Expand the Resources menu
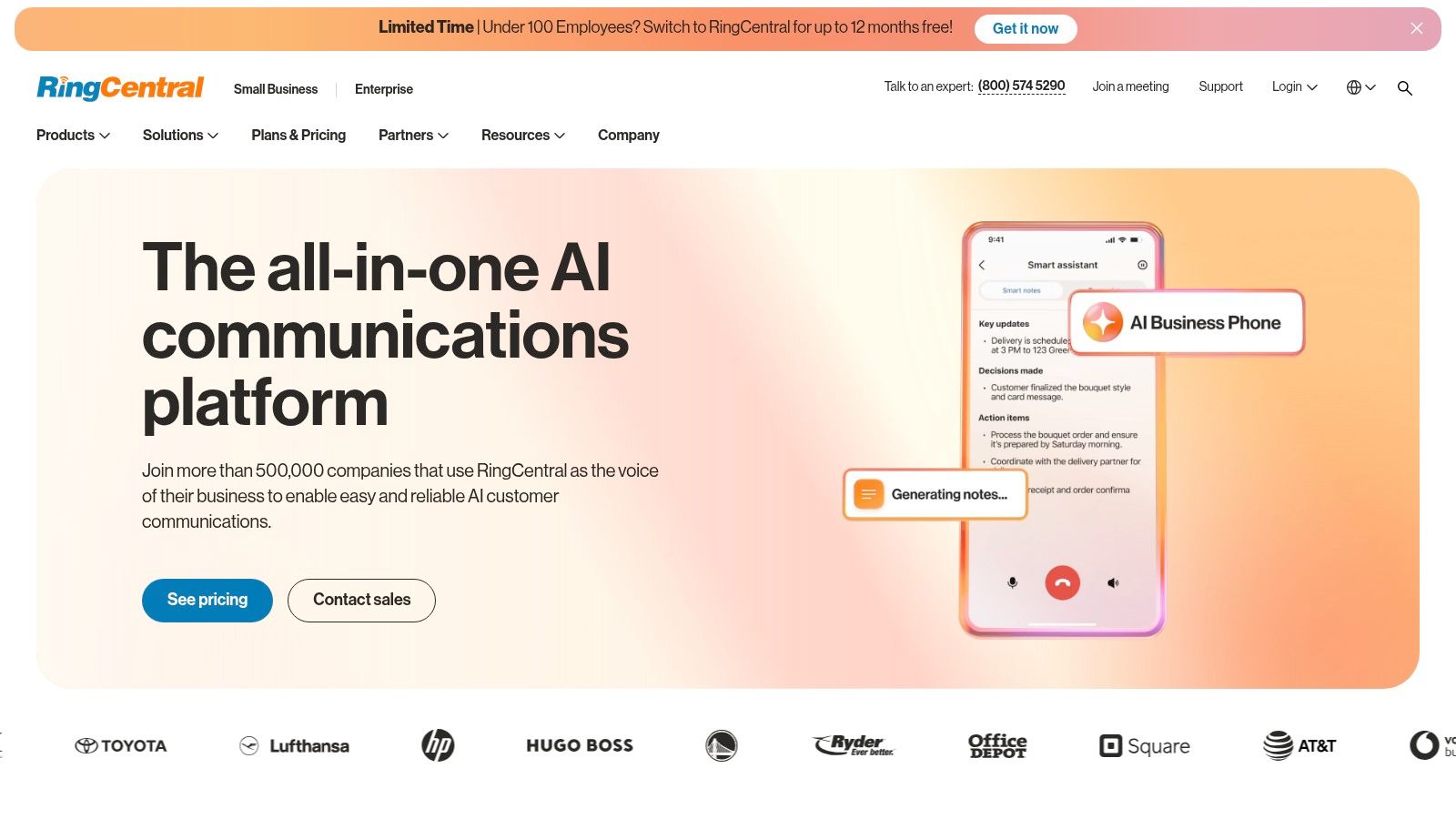Screen dimensions: 1456x819 coord(523,135)
